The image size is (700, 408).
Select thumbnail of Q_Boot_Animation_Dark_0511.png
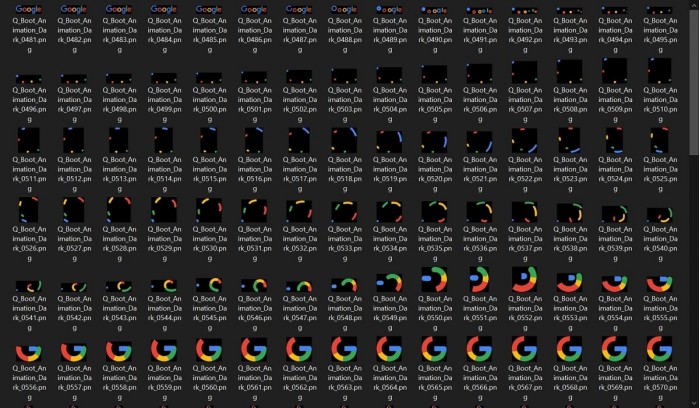point(29,140)
